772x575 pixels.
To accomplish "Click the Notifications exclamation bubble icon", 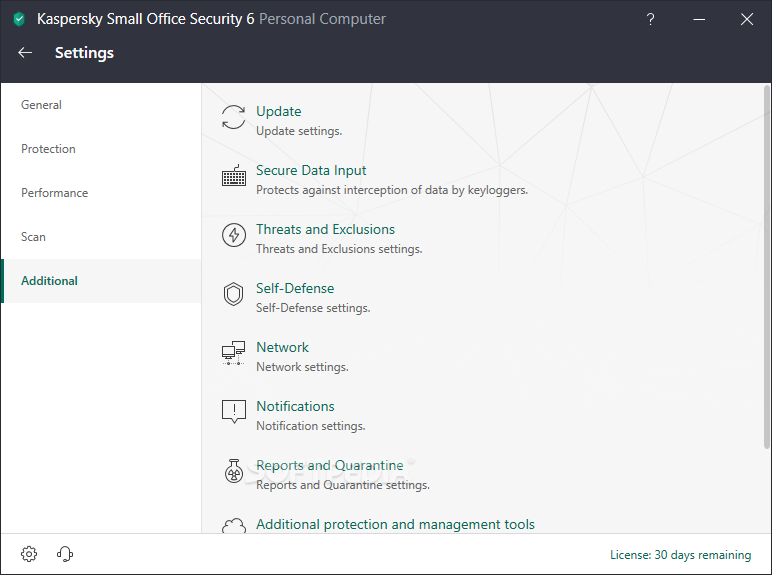I will coord(233,412).
